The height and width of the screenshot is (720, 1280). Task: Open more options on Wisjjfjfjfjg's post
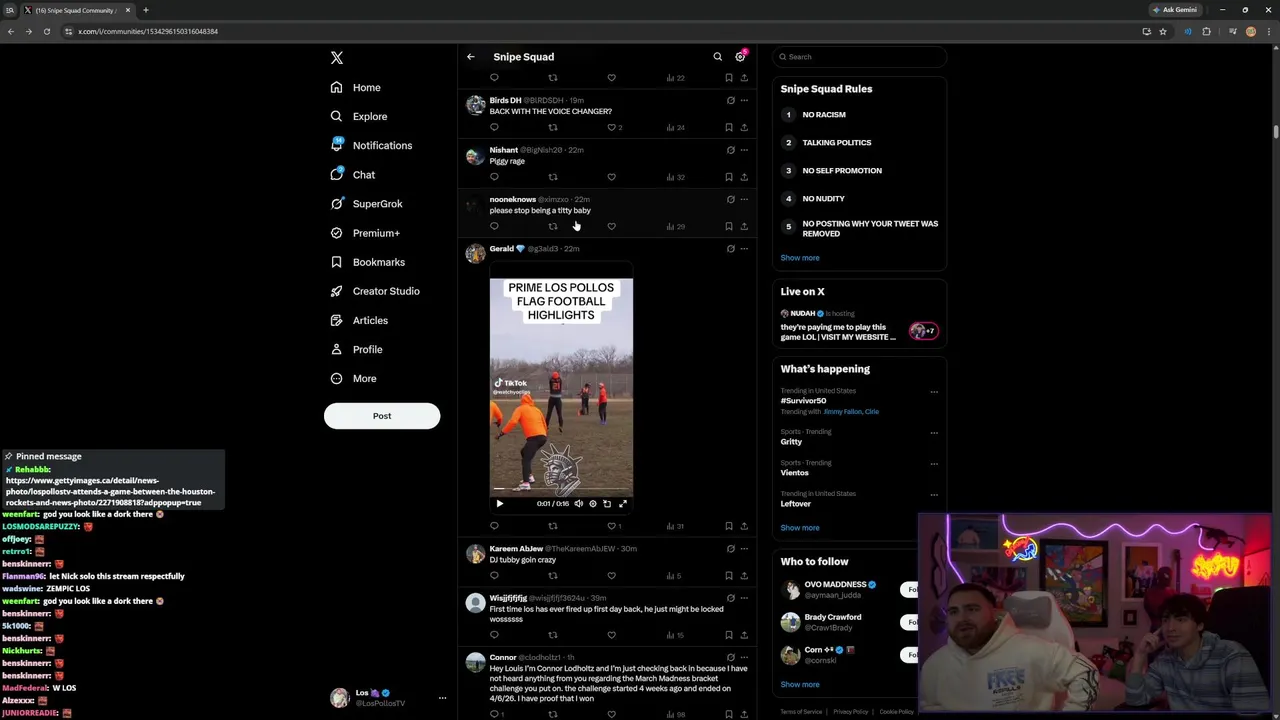coord(744,598)
